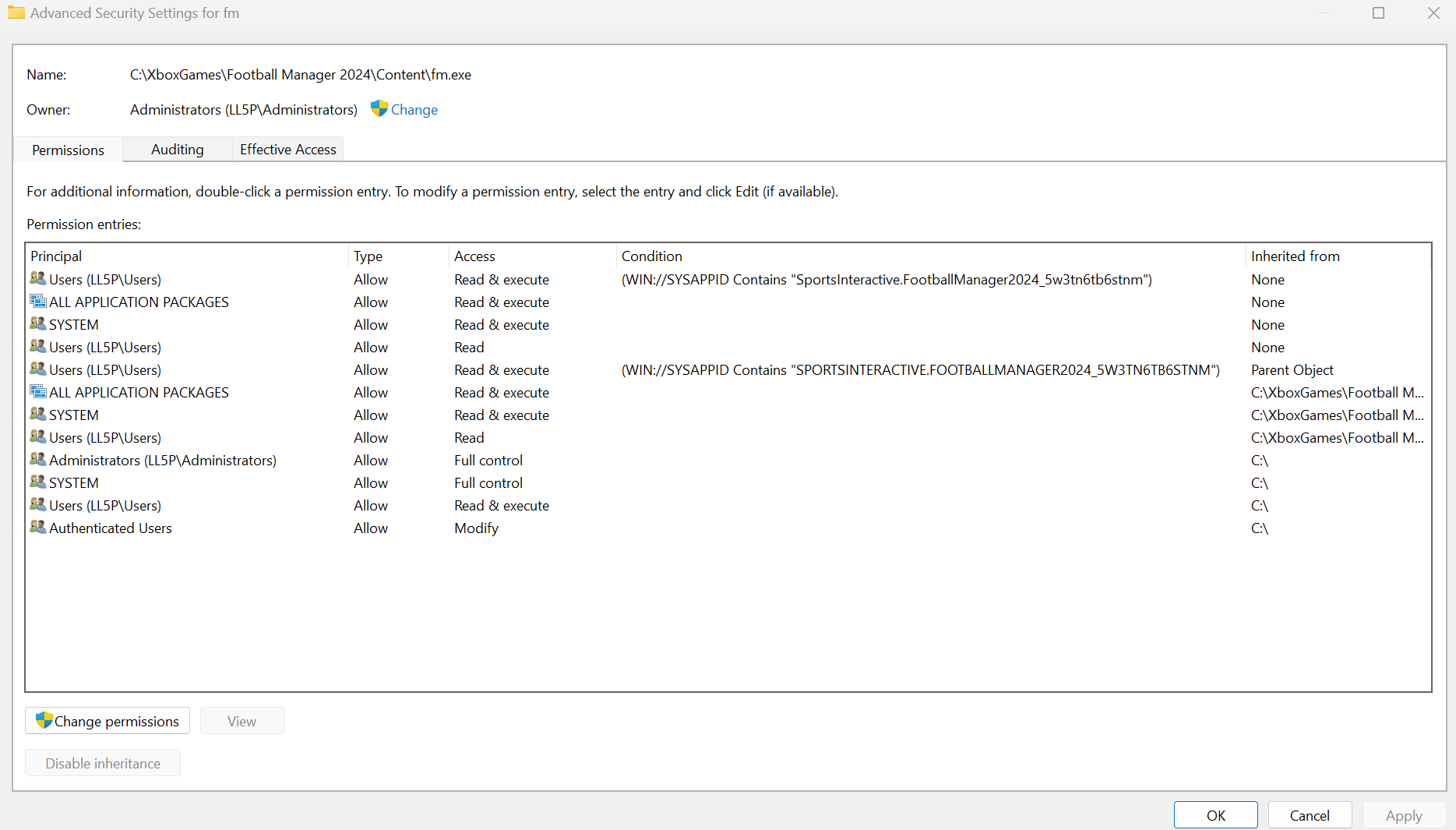Select the Permissions tab

tap(68, 150)
